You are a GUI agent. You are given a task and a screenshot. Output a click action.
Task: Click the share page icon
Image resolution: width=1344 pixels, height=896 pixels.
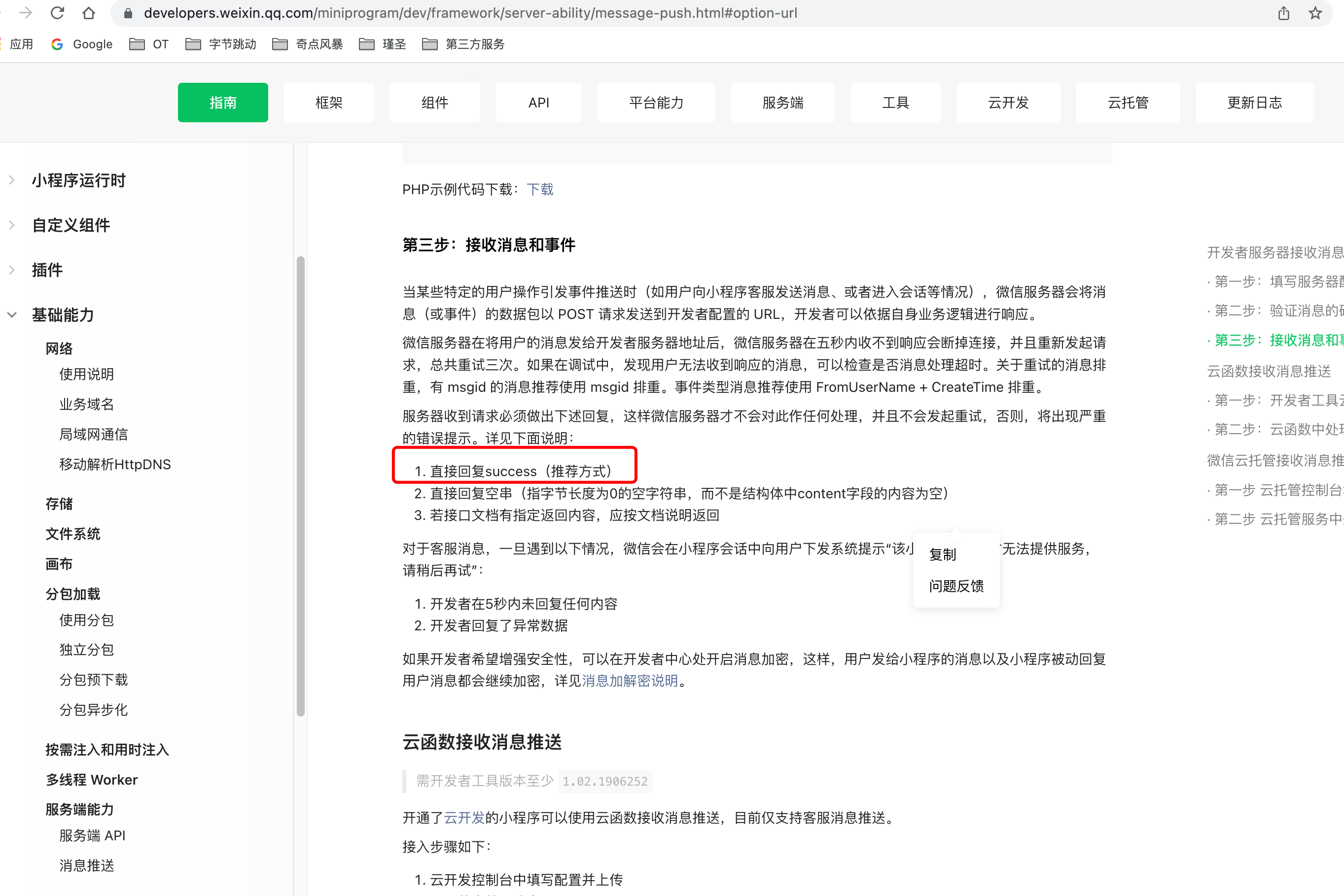pyautogui.click(x=1283, y=13)
